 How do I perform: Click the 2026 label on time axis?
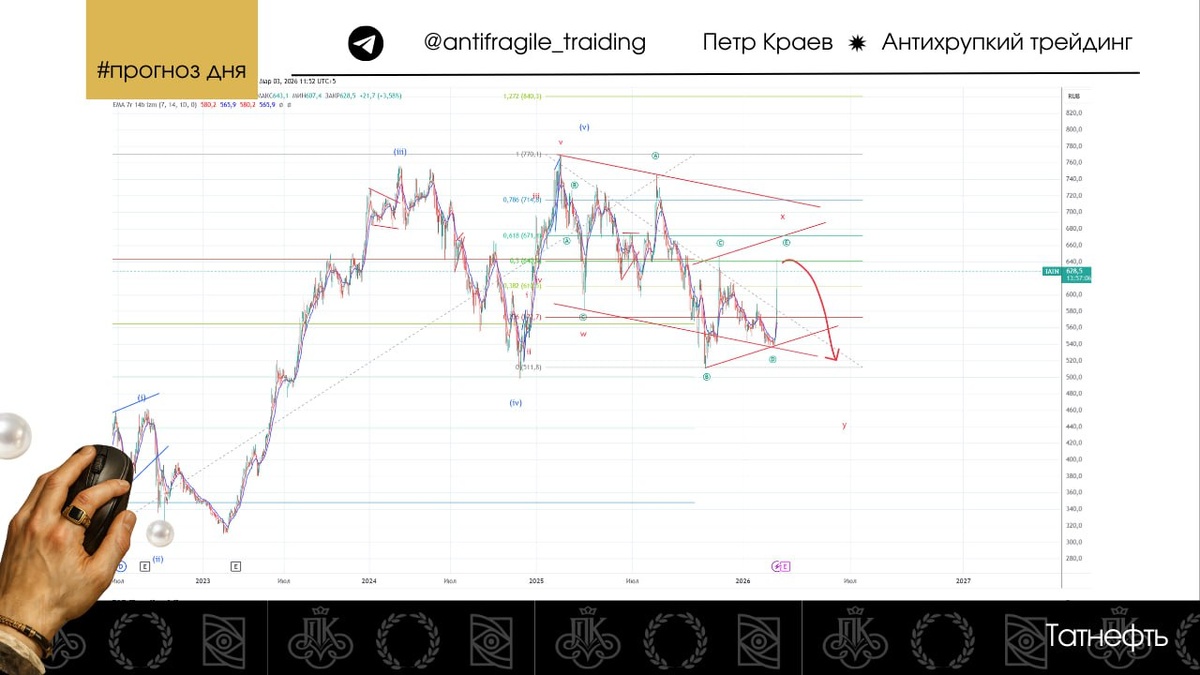tap(743, 580)
